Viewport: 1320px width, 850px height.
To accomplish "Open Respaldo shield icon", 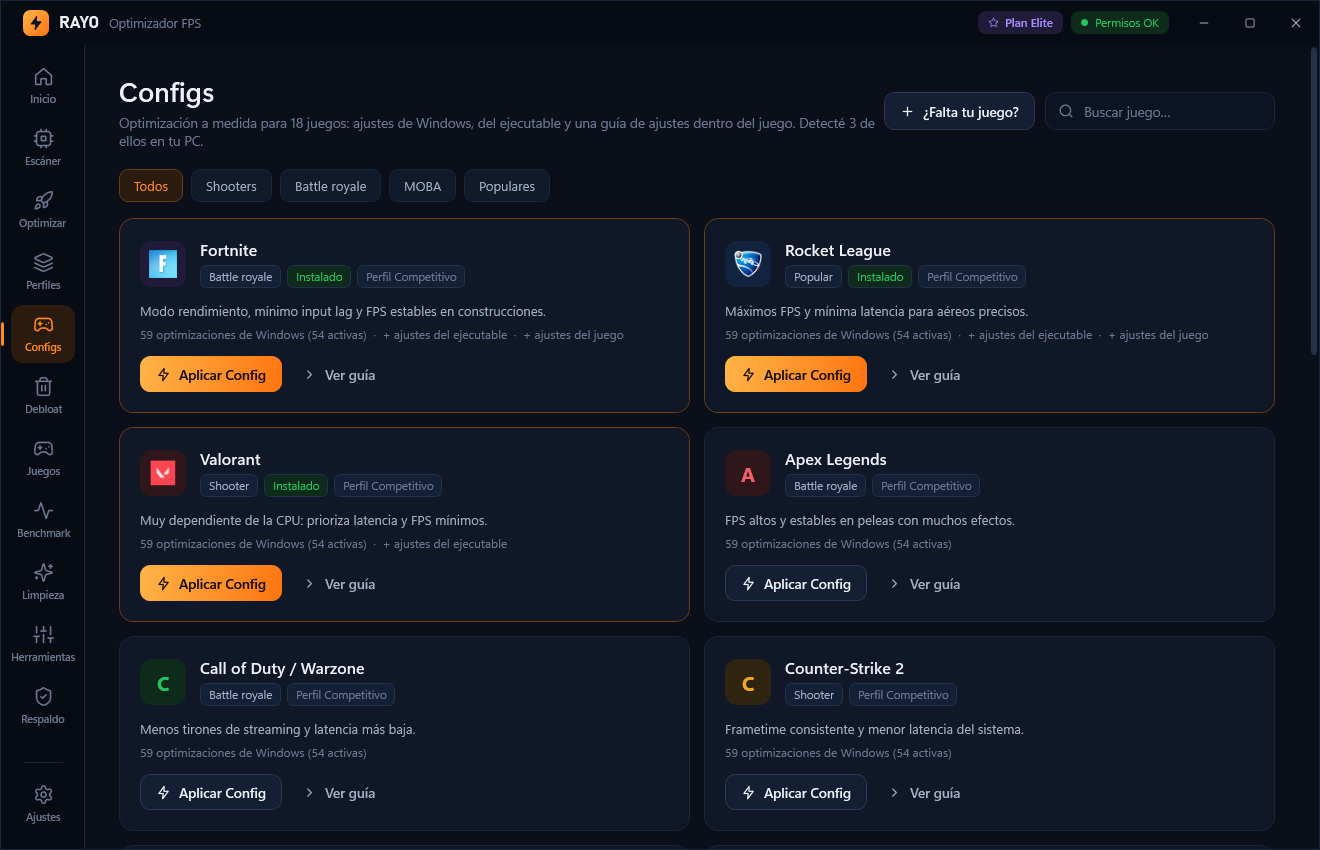I will coord(43,706).
